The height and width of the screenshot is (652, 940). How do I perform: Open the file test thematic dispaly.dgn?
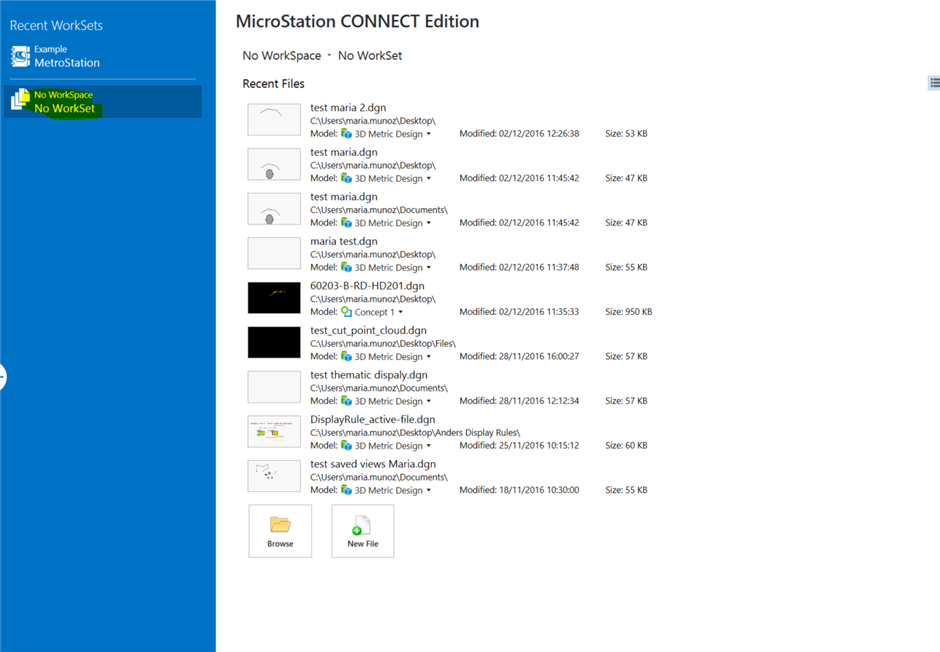pos(369,375)
